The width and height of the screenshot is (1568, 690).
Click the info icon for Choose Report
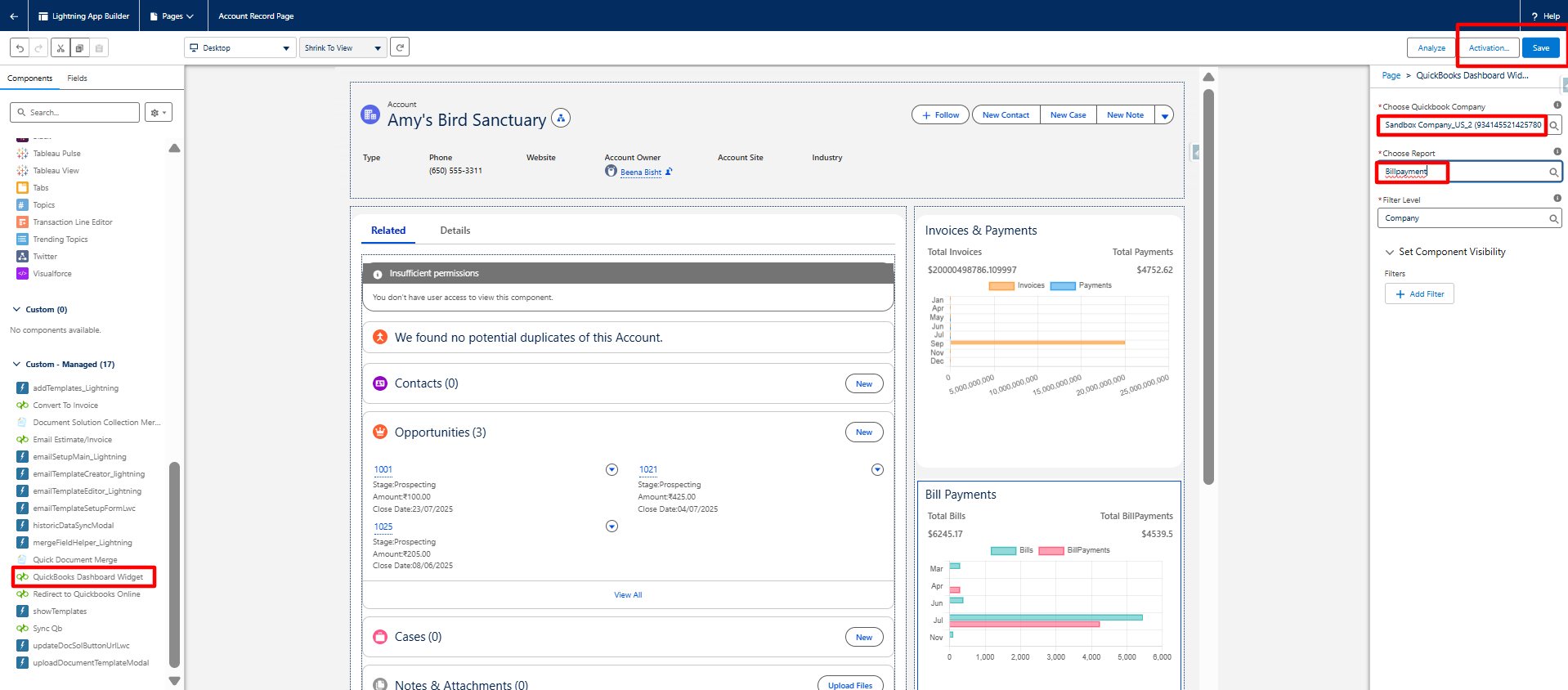tap(1557, 151)
